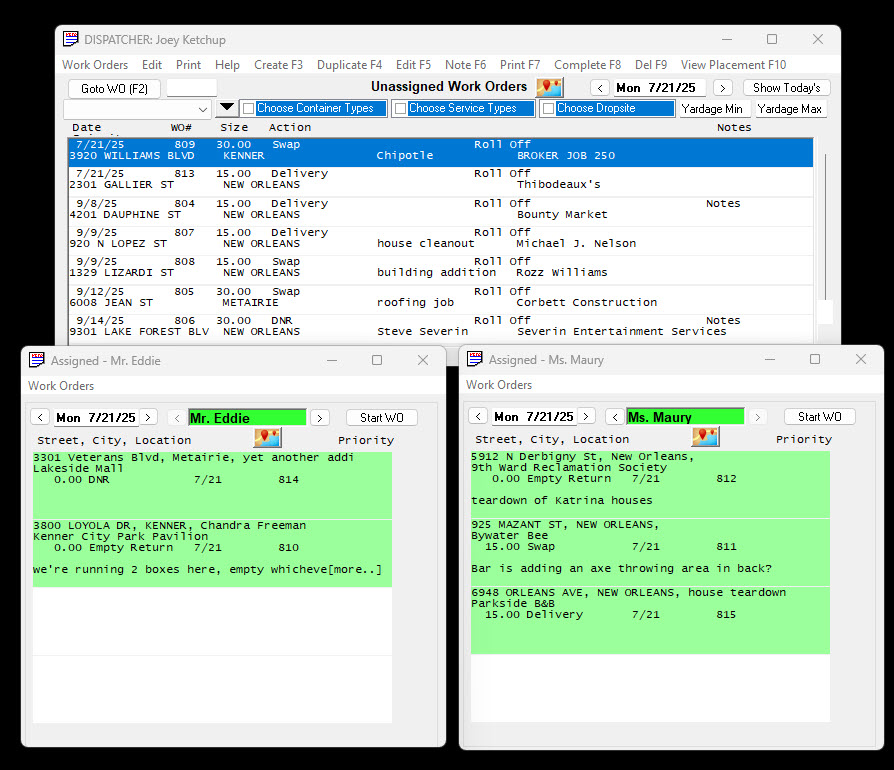Switch to previous driver before Ms. Maury
The image size is (894, 770).
[x=615, y=417]
